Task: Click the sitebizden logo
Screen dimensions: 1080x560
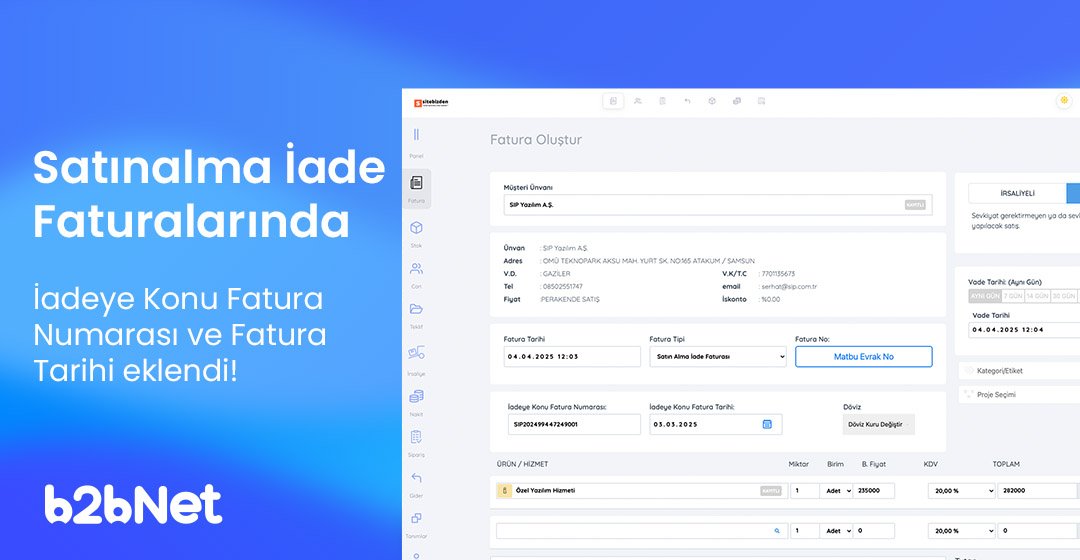Action: [431, 103]
